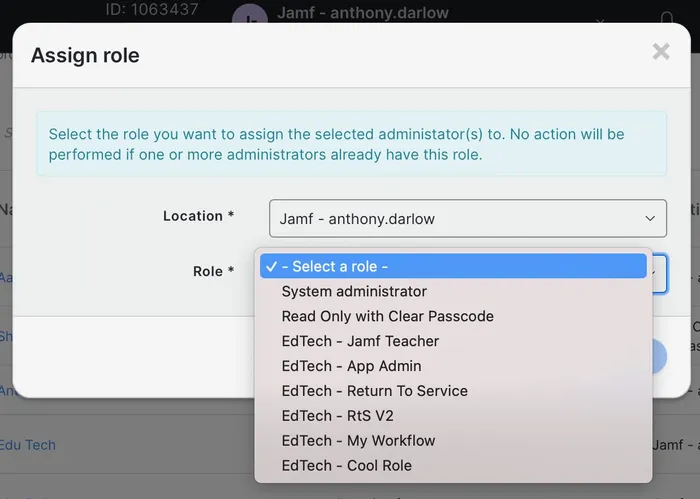Click the notification bell icon in header
The width and height of the screenshot is (700, 499).
[667, 18]
